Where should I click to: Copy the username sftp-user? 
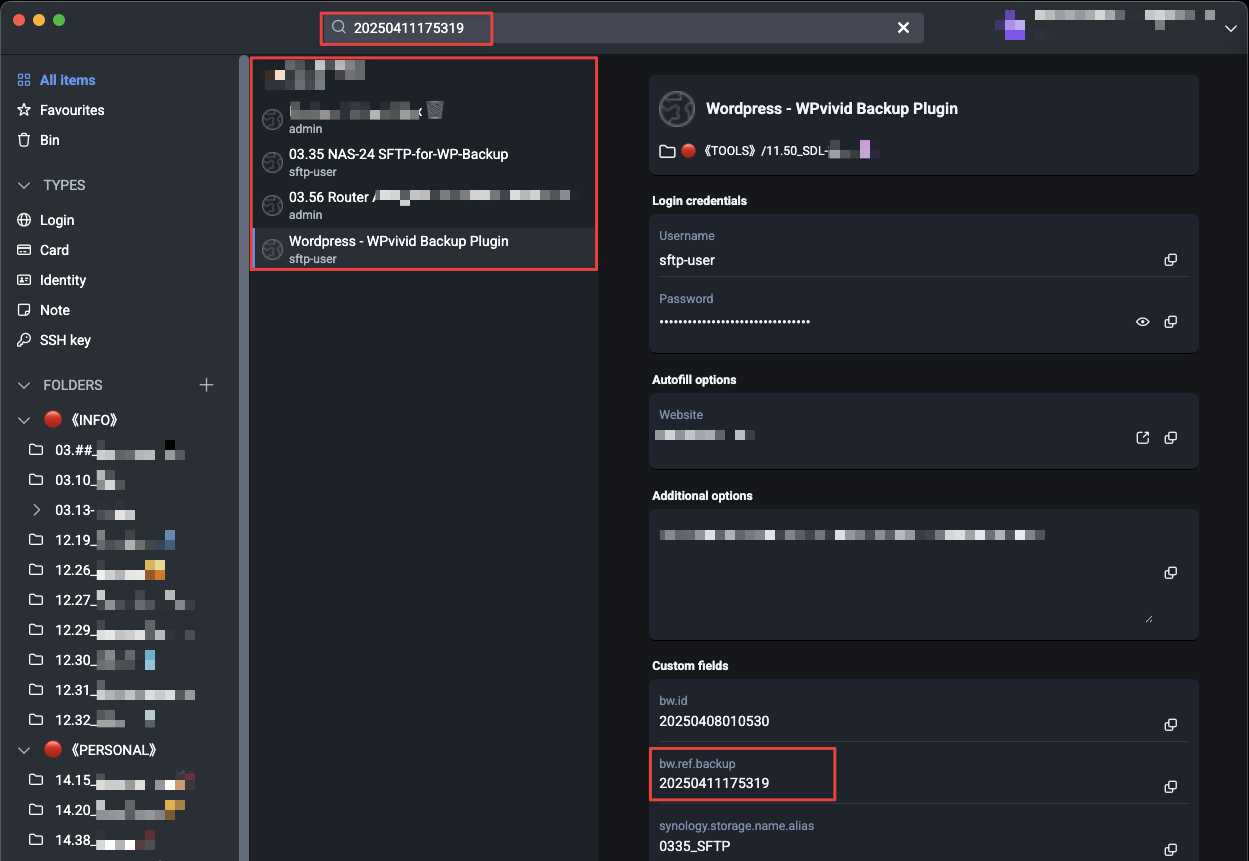1170,260
